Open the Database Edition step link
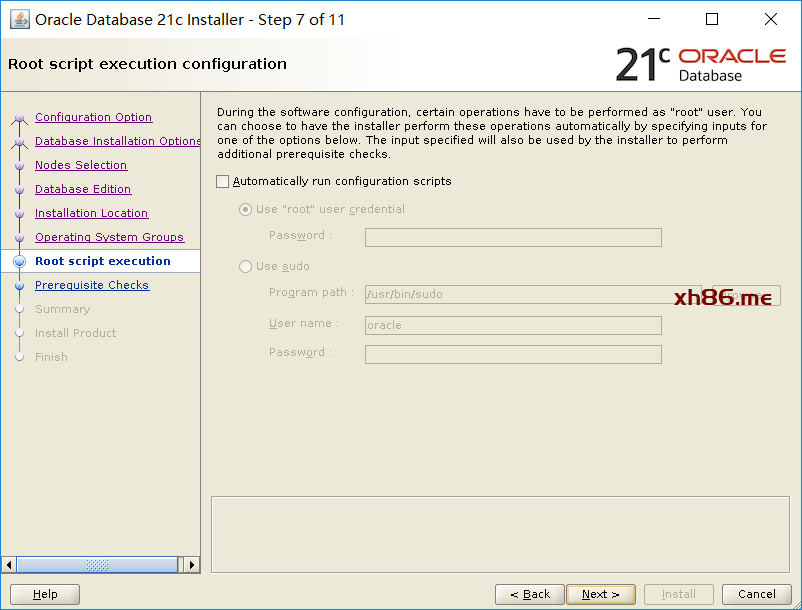 [x=83, y=189]
